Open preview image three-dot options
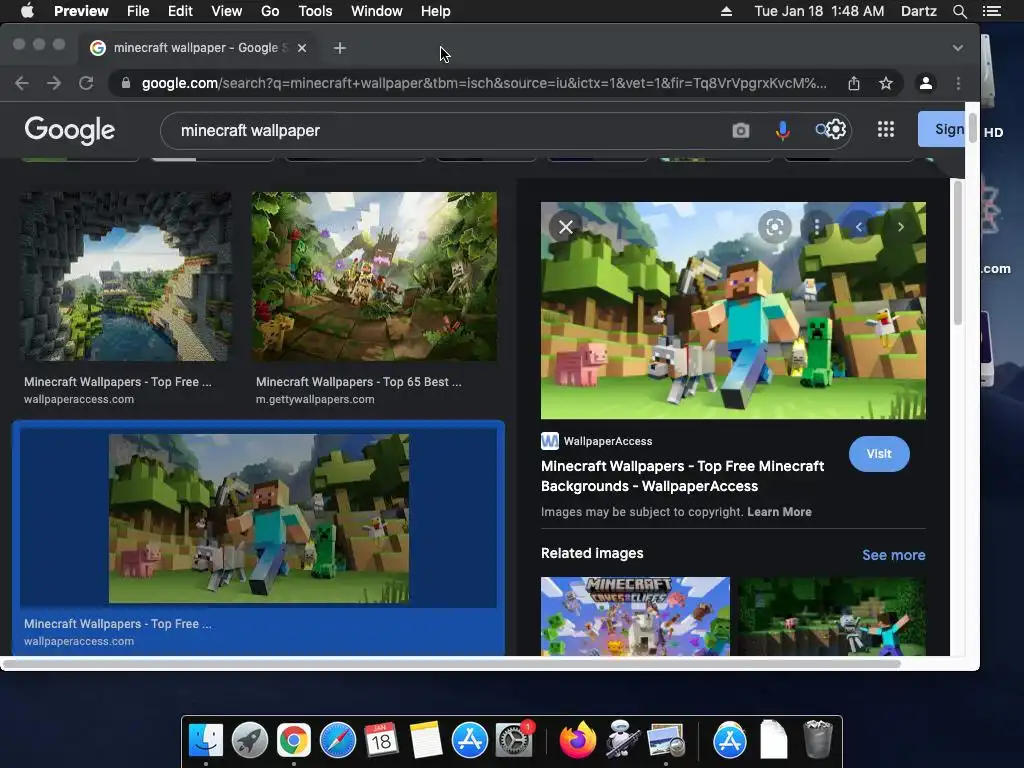 click(x=816, y=227)
